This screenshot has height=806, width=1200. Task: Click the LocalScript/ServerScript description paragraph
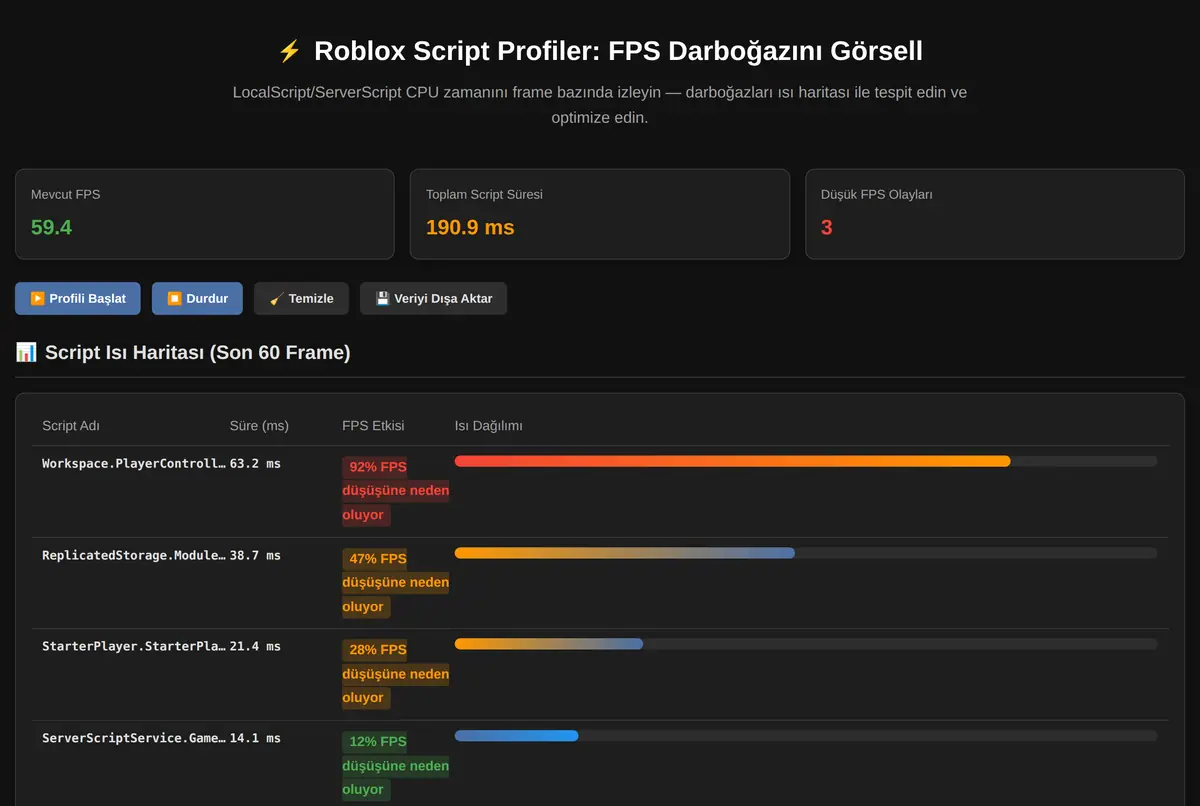coord(600,104)
